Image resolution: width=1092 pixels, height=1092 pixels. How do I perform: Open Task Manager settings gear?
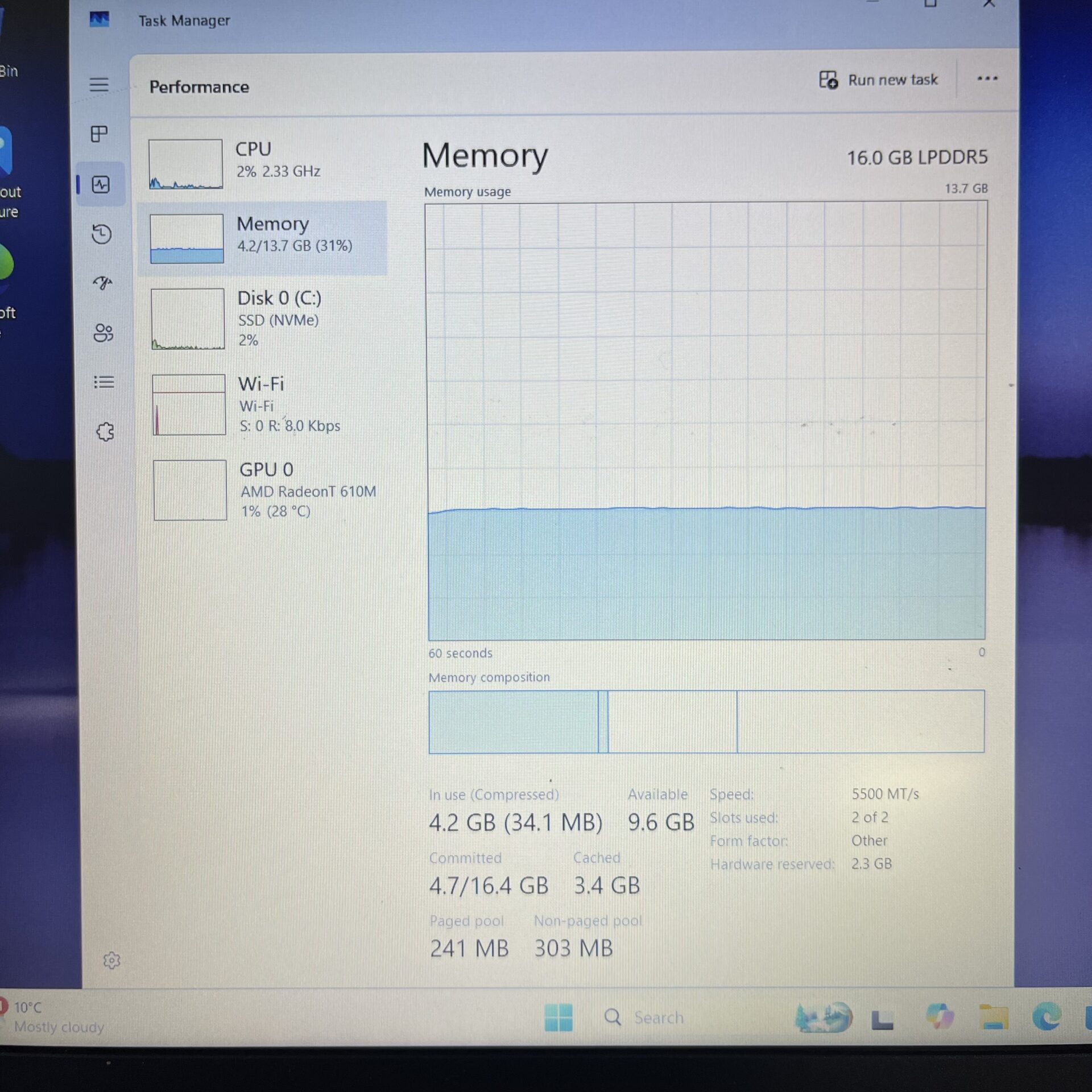point(111,961)
